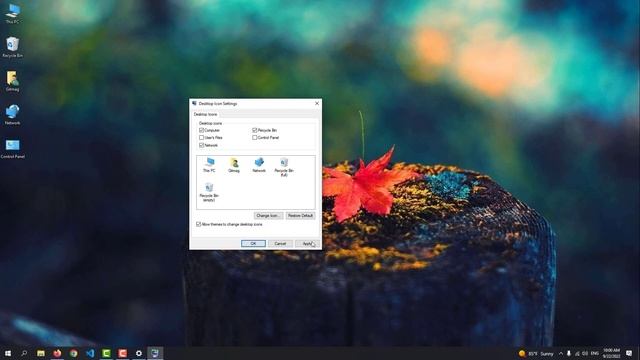Viewport: 640px width, 360px height.
Task: Select the Control Panel desktop shortcut
Action: [13, 149]
